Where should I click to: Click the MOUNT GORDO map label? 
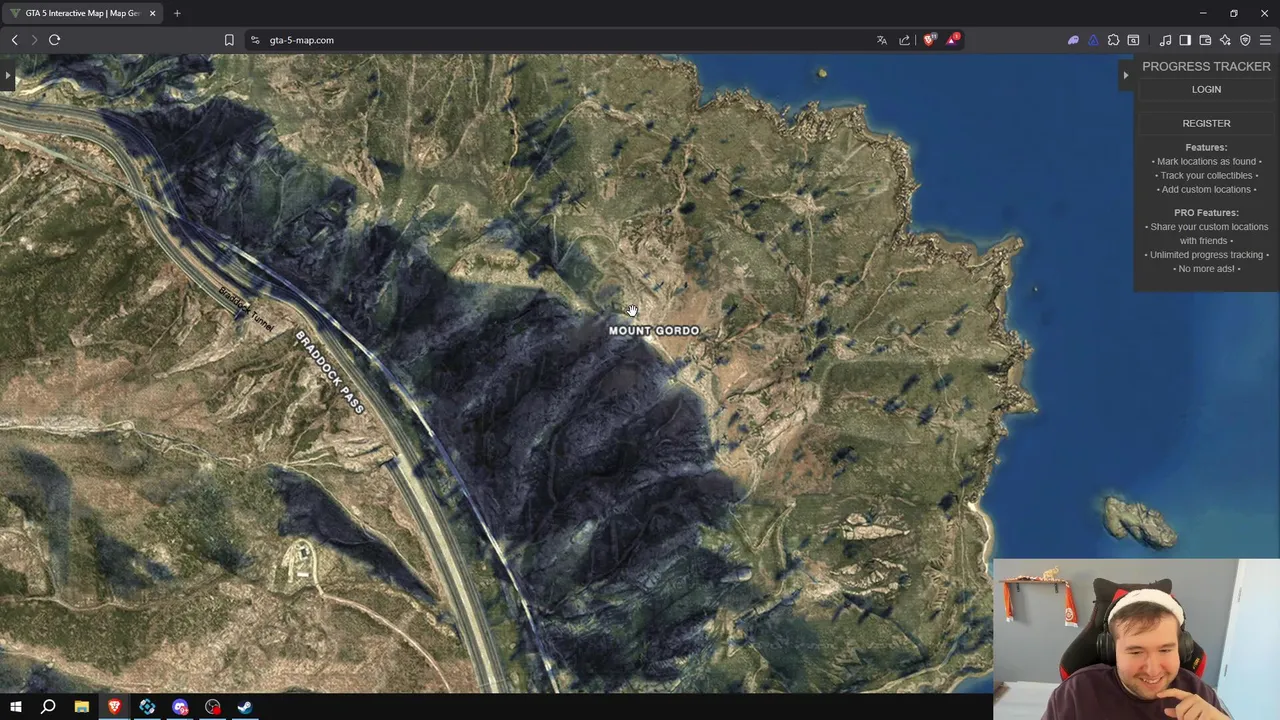(654, 330)
